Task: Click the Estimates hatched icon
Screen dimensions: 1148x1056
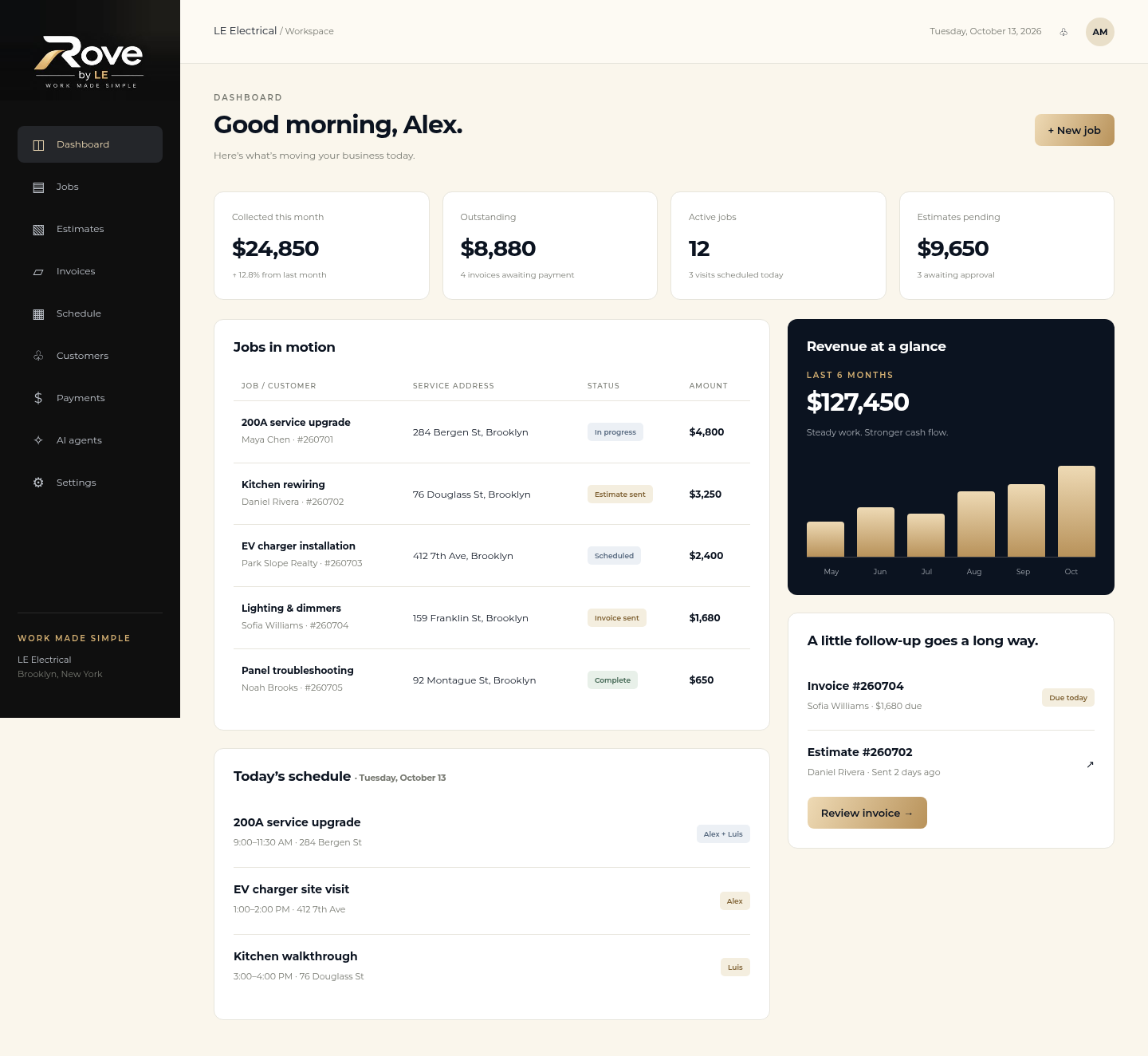Action: pyautogui.click(x=38, y=230)
